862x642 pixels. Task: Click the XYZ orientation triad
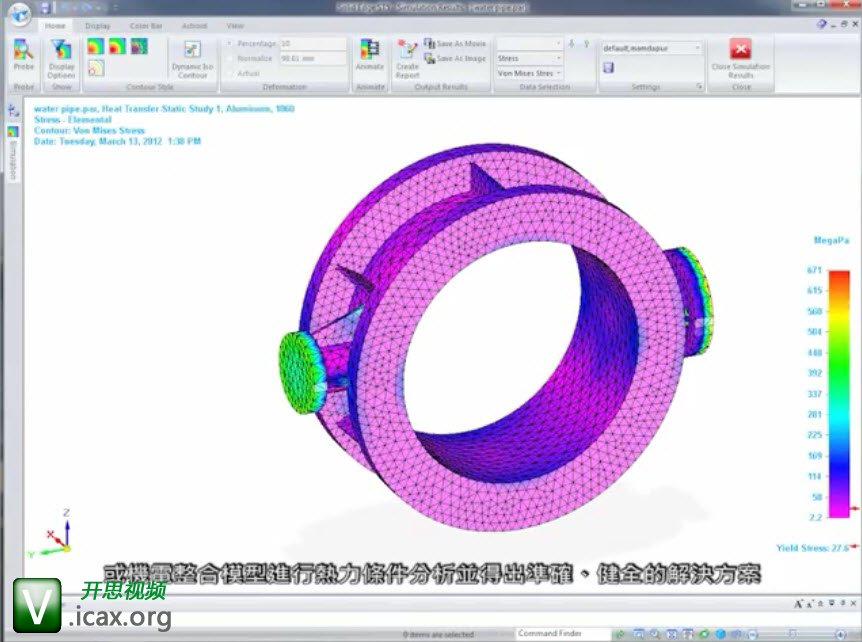click(52, 534)
